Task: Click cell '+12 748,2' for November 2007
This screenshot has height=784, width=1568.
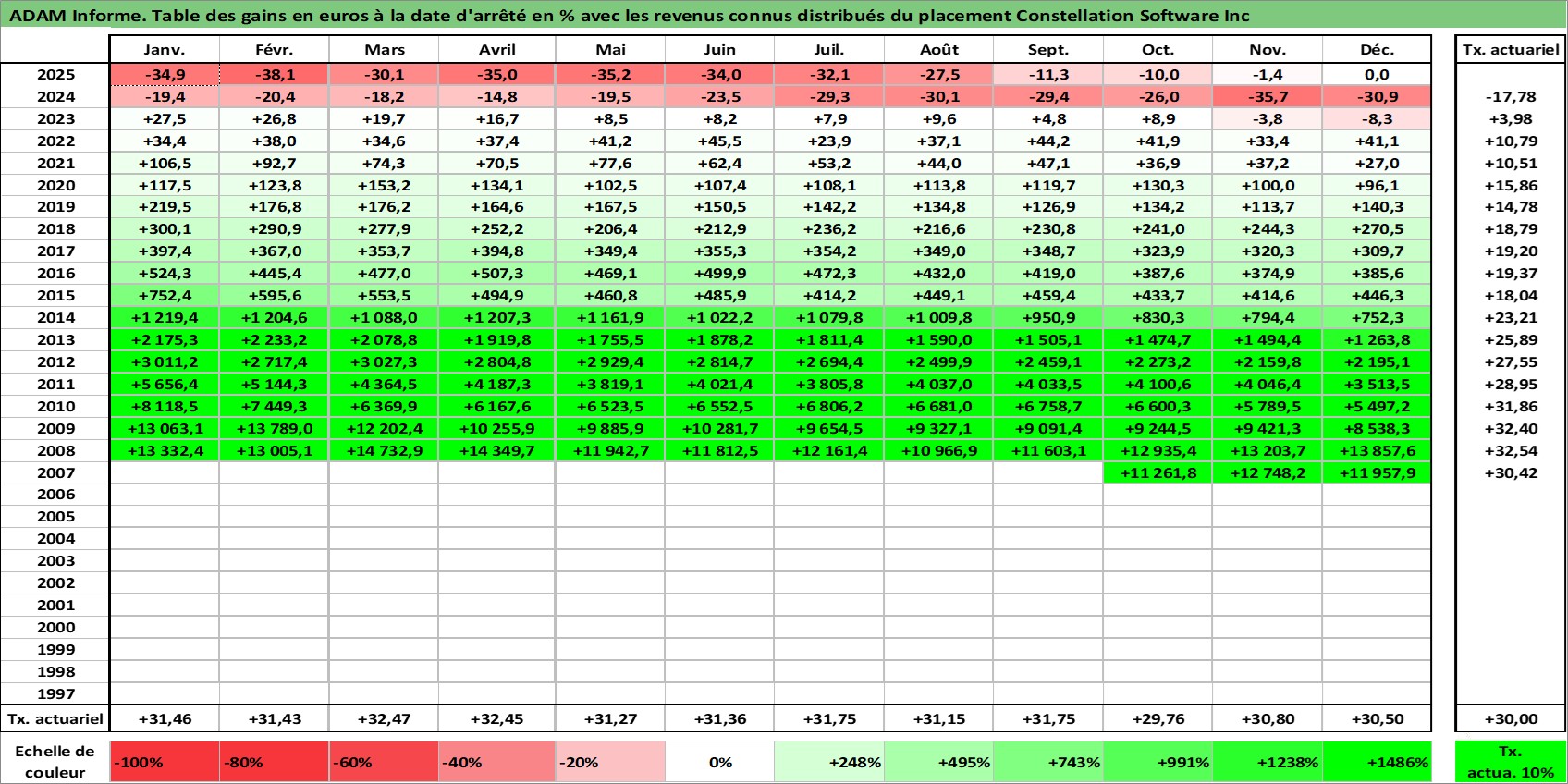Action: coord(1268,473)
